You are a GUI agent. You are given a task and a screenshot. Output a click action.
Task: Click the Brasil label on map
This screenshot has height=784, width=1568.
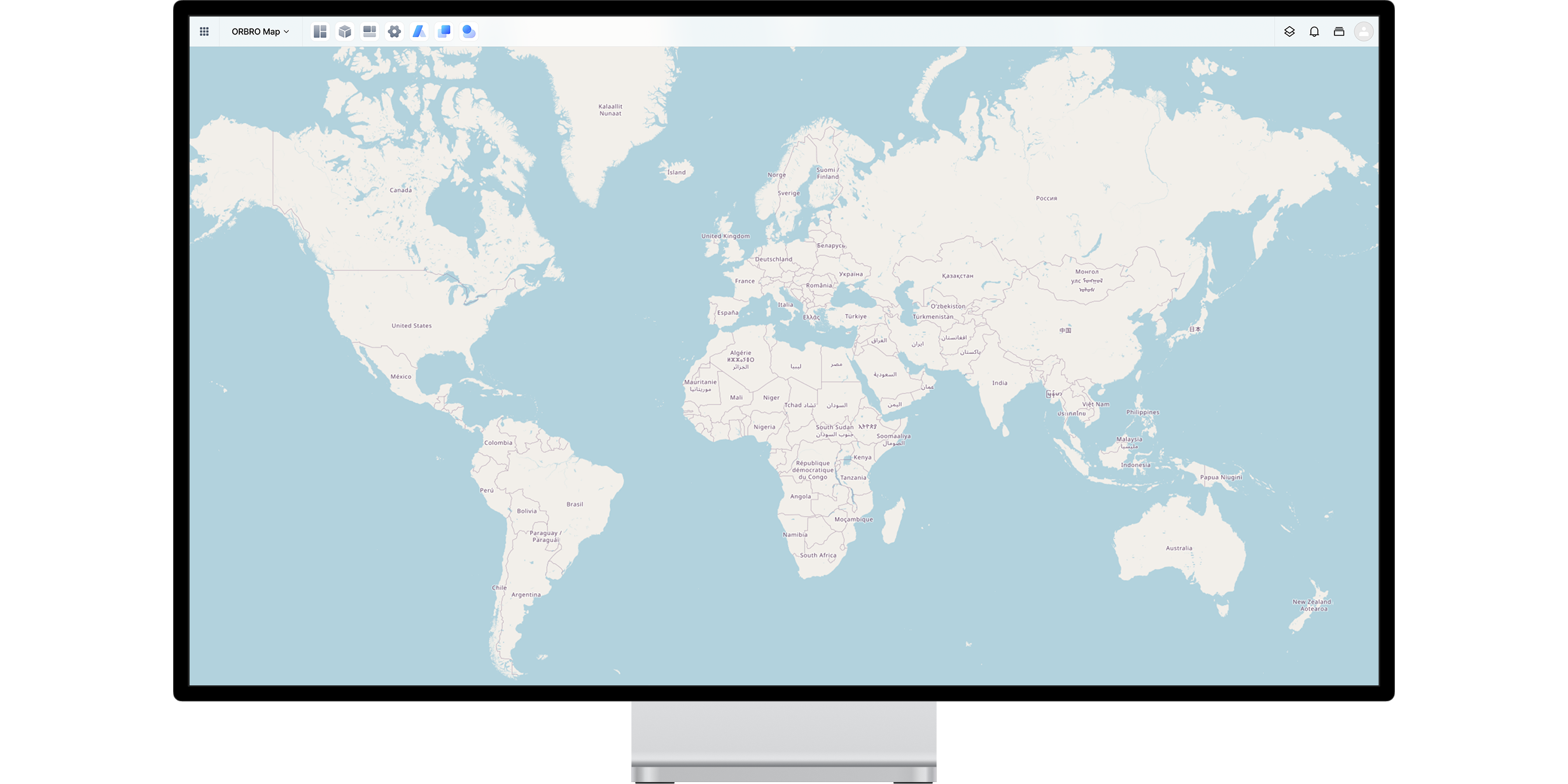575,504
